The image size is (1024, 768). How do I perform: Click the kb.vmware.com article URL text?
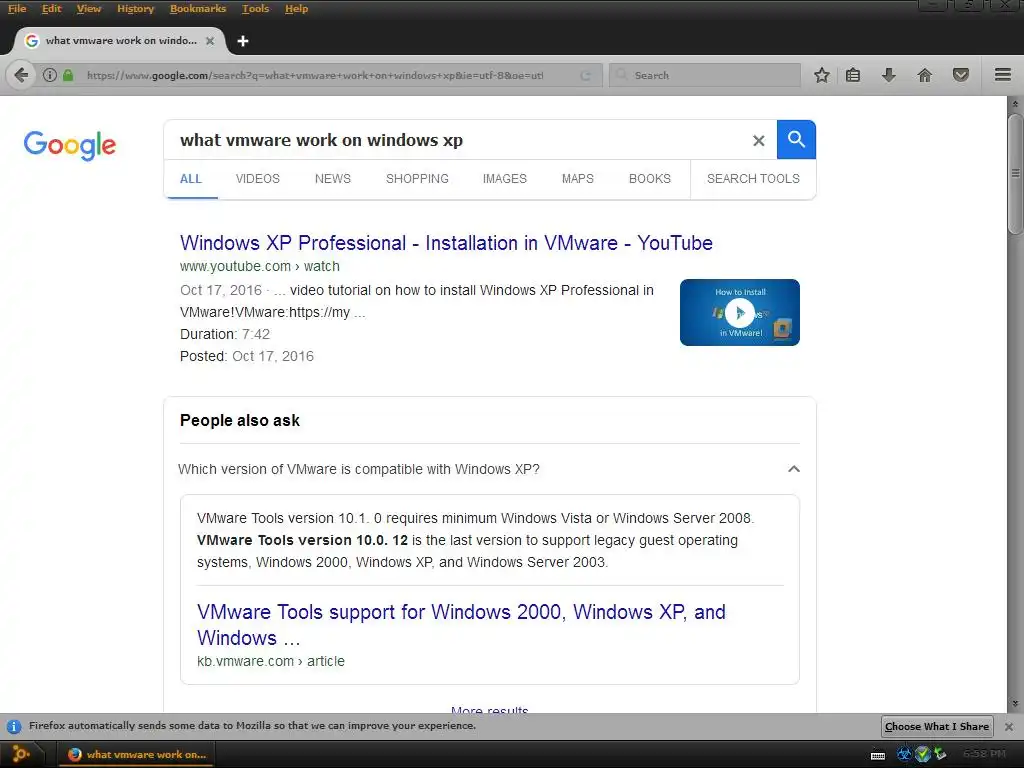tap(271, 661)
